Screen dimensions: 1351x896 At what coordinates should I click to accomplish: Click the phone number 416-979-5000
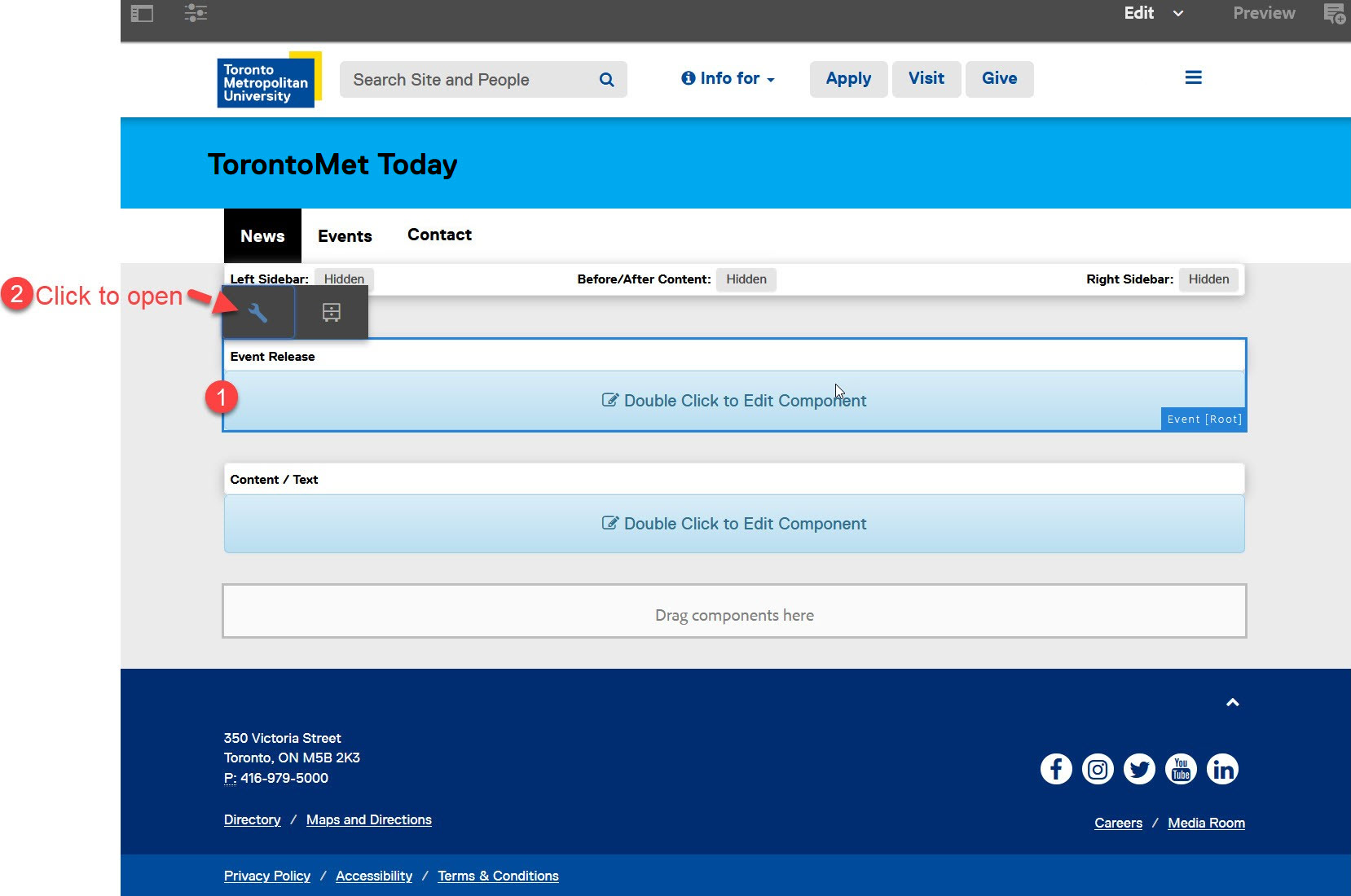tap(284, 778)
